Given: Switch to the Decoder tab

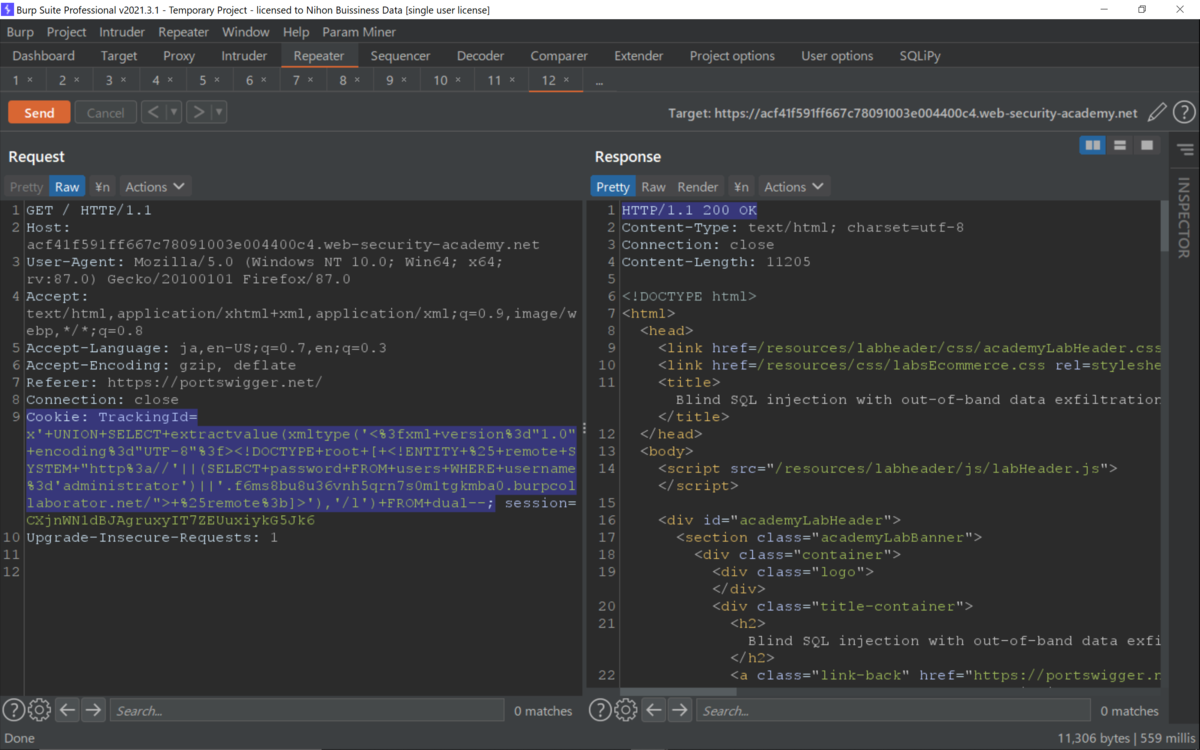Looking at the screenshot, I should [x=480, y=56].
